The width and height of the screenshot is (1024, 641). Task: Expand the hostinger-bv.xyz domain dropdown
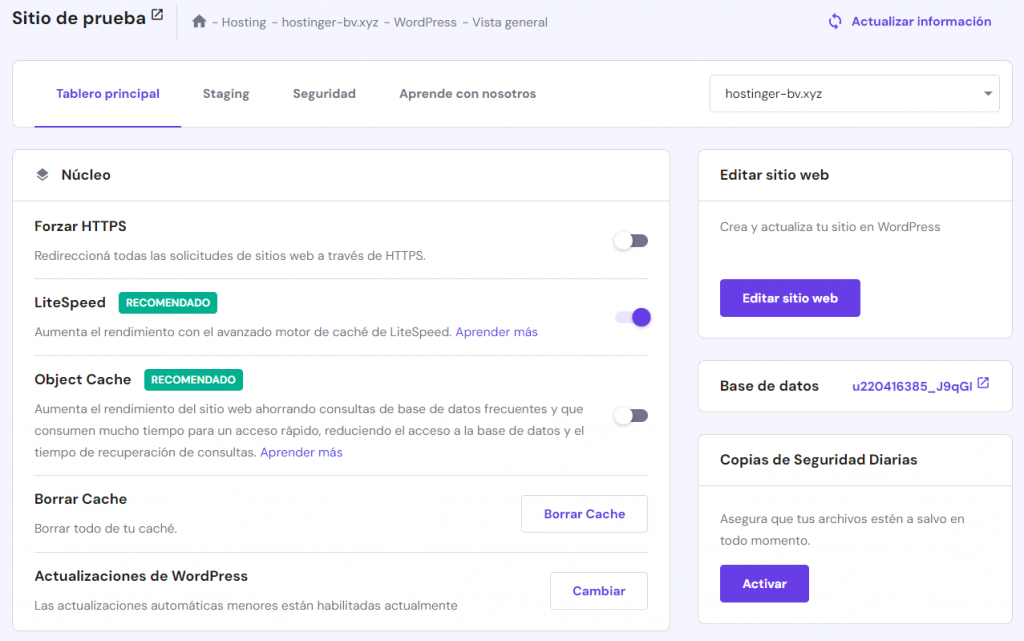coord(854,93)
